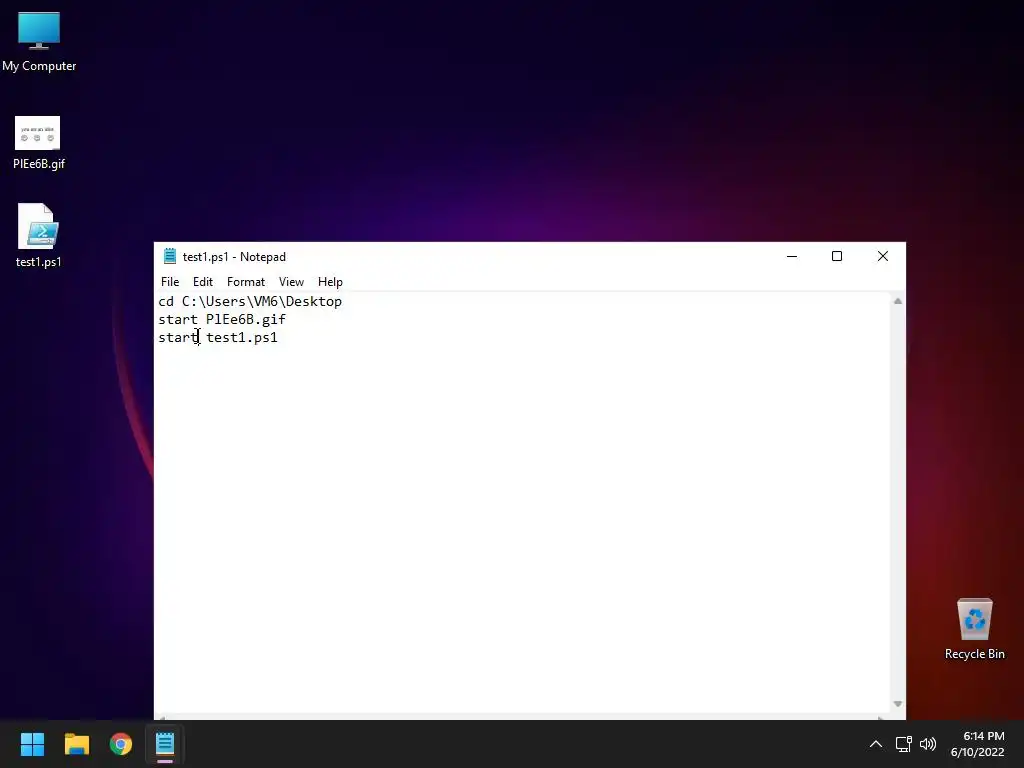Image resolution: width=1024 pixels, height=768 pixels.
Task: Place cursor in 'cd C:\Users\VM6\Desktop' line
Action: pos(250,301)
